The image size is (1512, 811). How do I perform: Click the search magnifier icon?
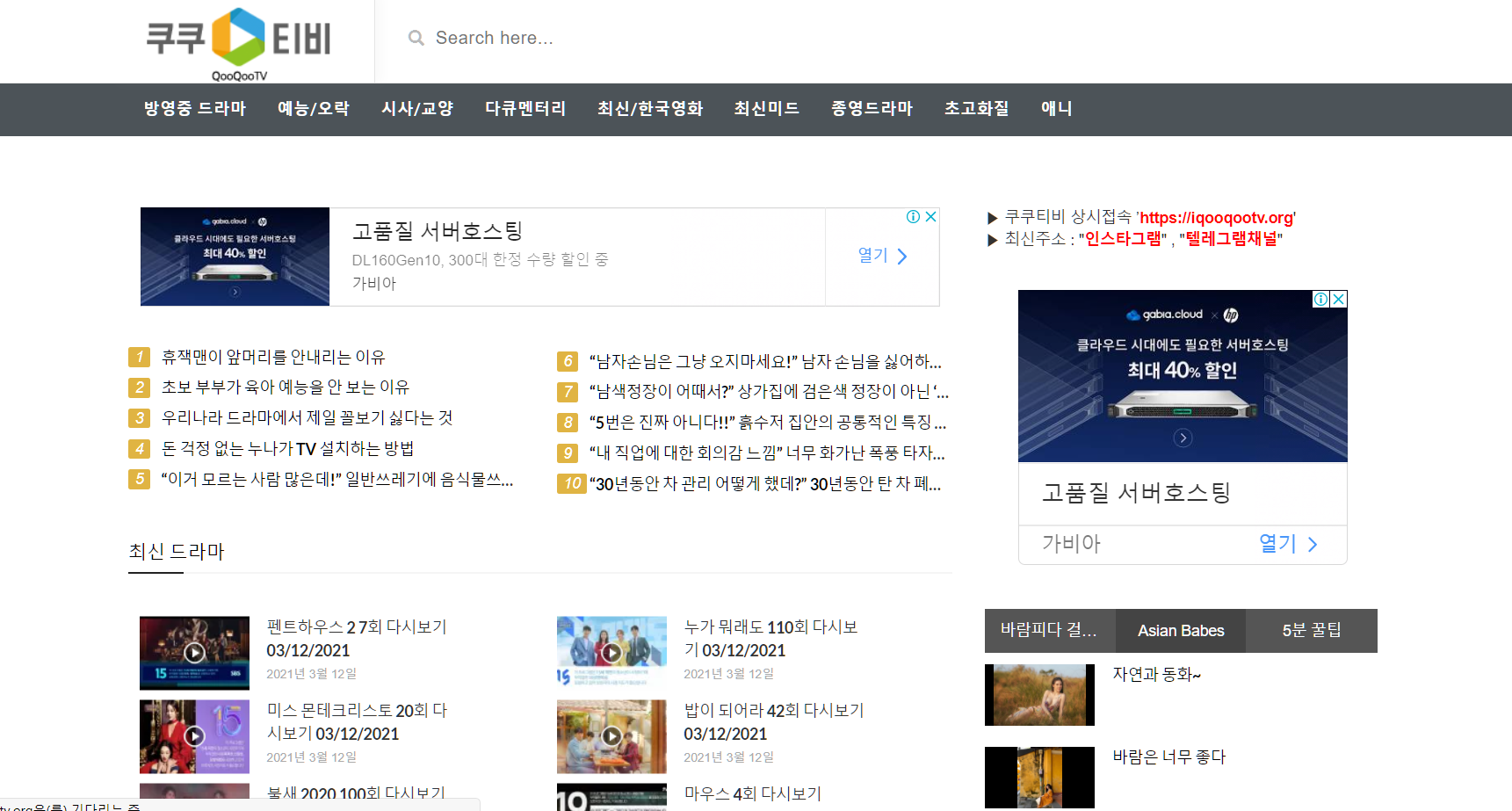(x=416, y=38)
